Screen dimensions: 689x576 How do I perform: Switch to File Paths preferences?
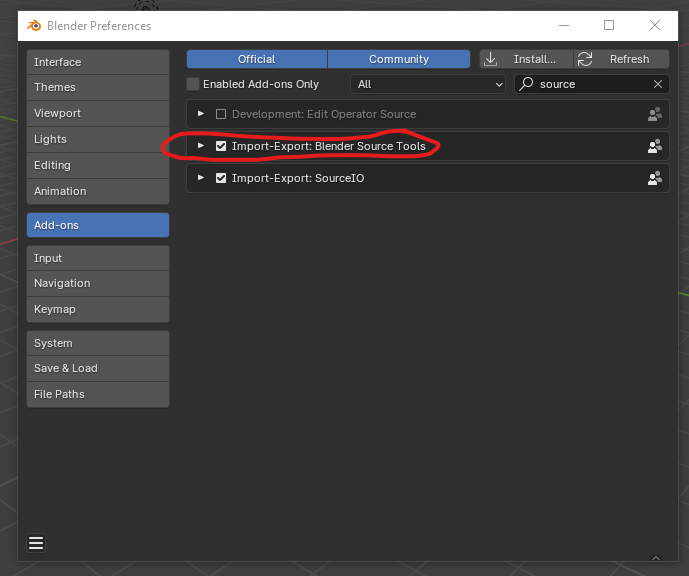pos(98,394)
